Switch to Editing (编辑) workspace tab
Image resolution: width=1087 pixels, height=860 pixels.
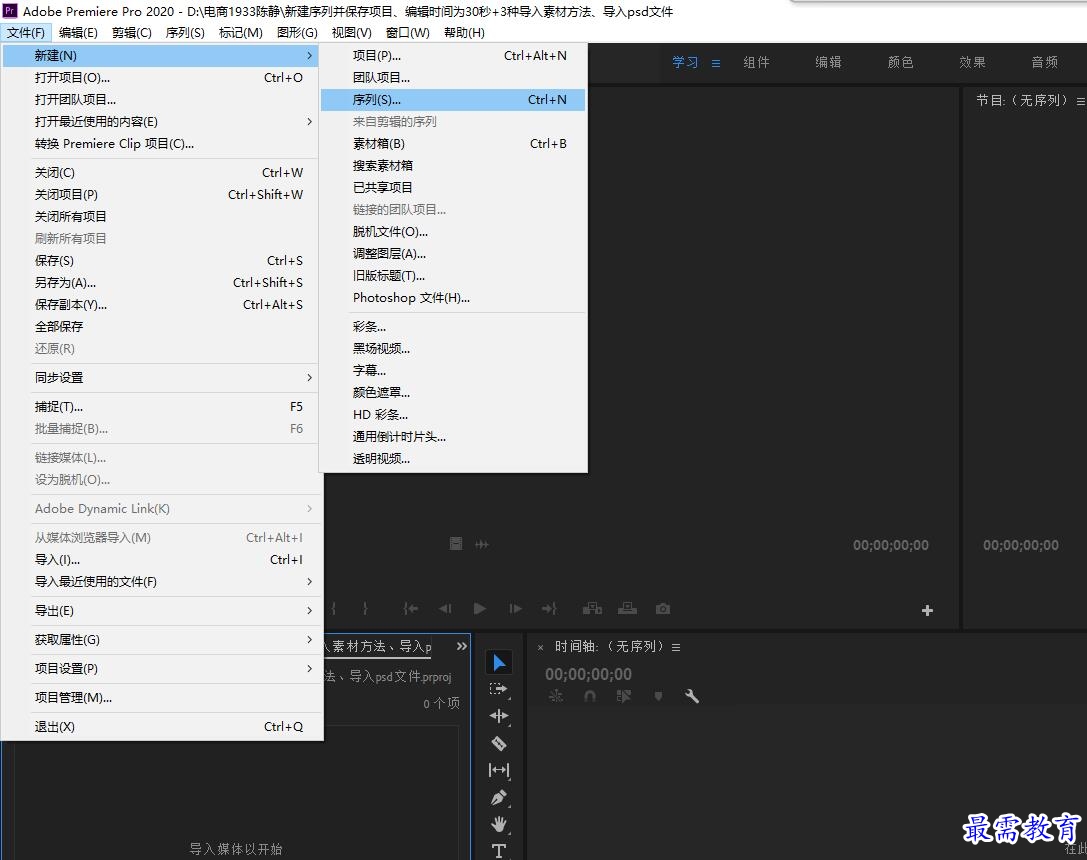pos(828,62)
